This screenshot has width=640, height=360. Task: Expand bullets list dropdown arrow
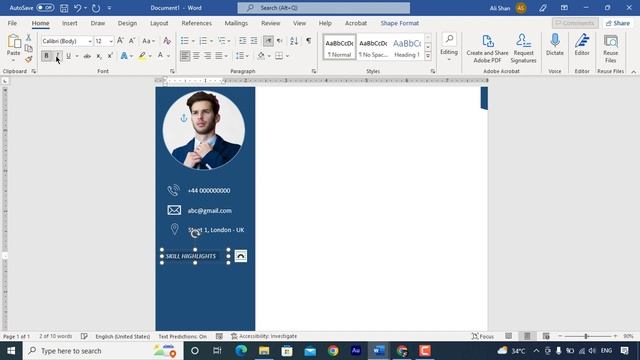[193, 41]
